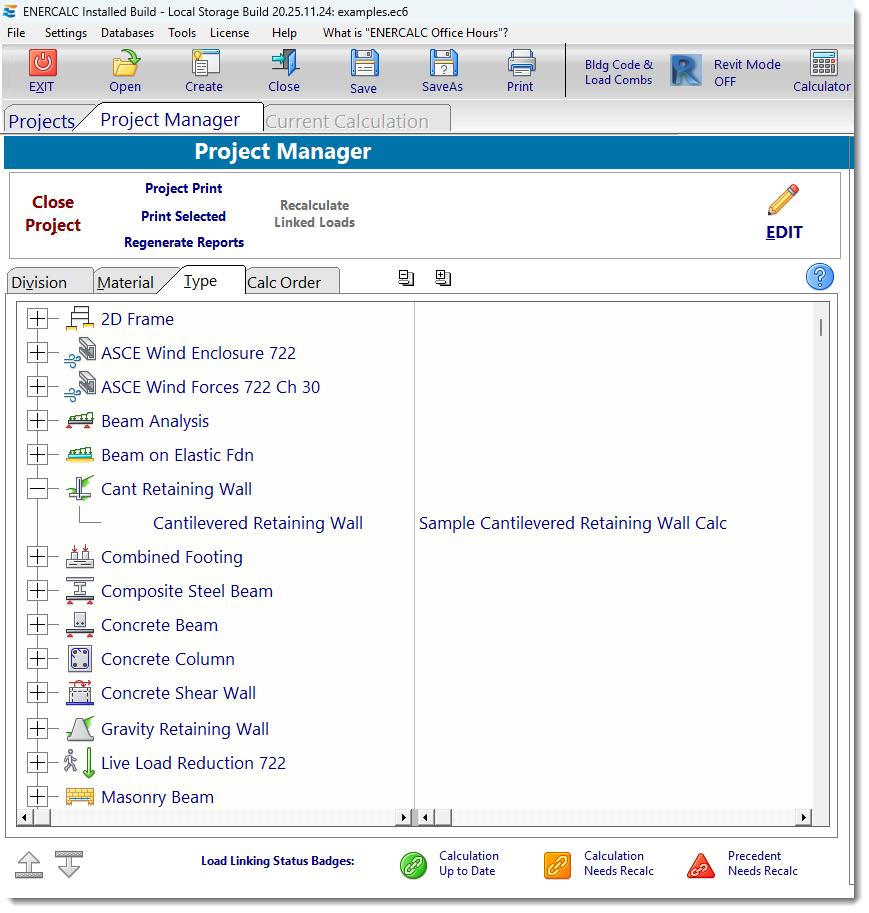Expand the Beam Analysis node
This screenshot has width=869, height=913.
[37, 420]
